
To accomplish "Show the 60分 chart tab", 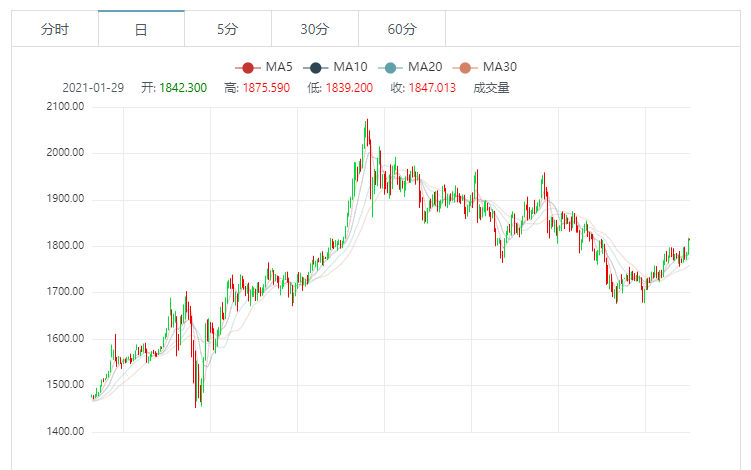I will pos(402,29).
